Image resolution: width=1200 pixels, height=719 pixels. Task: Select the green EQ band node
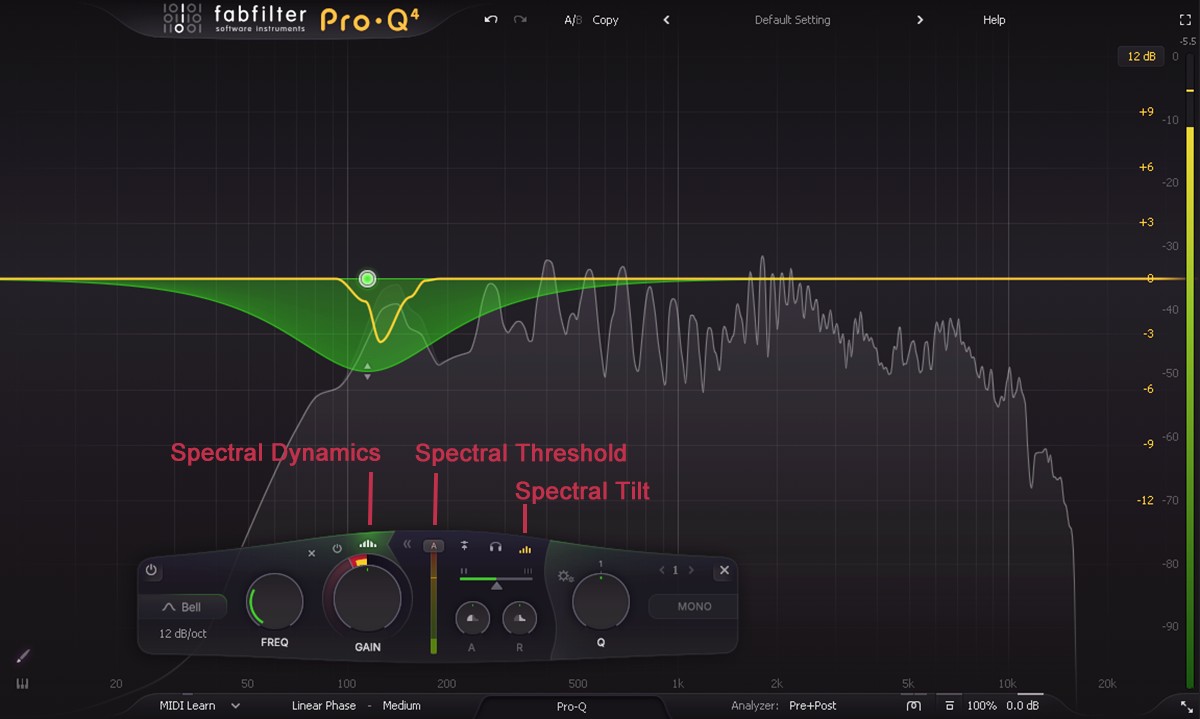367,279
